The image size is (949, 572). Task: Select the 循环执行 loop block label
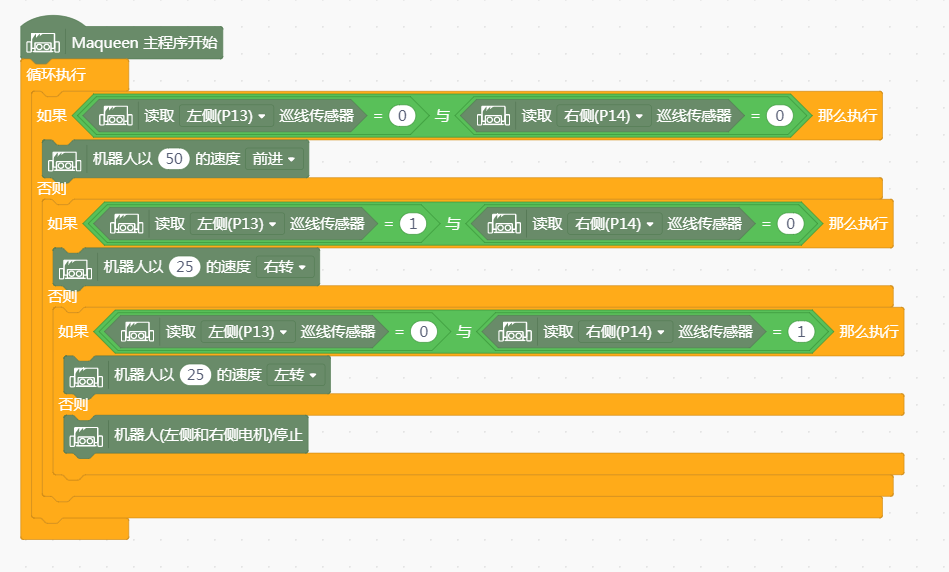(56, 74)
